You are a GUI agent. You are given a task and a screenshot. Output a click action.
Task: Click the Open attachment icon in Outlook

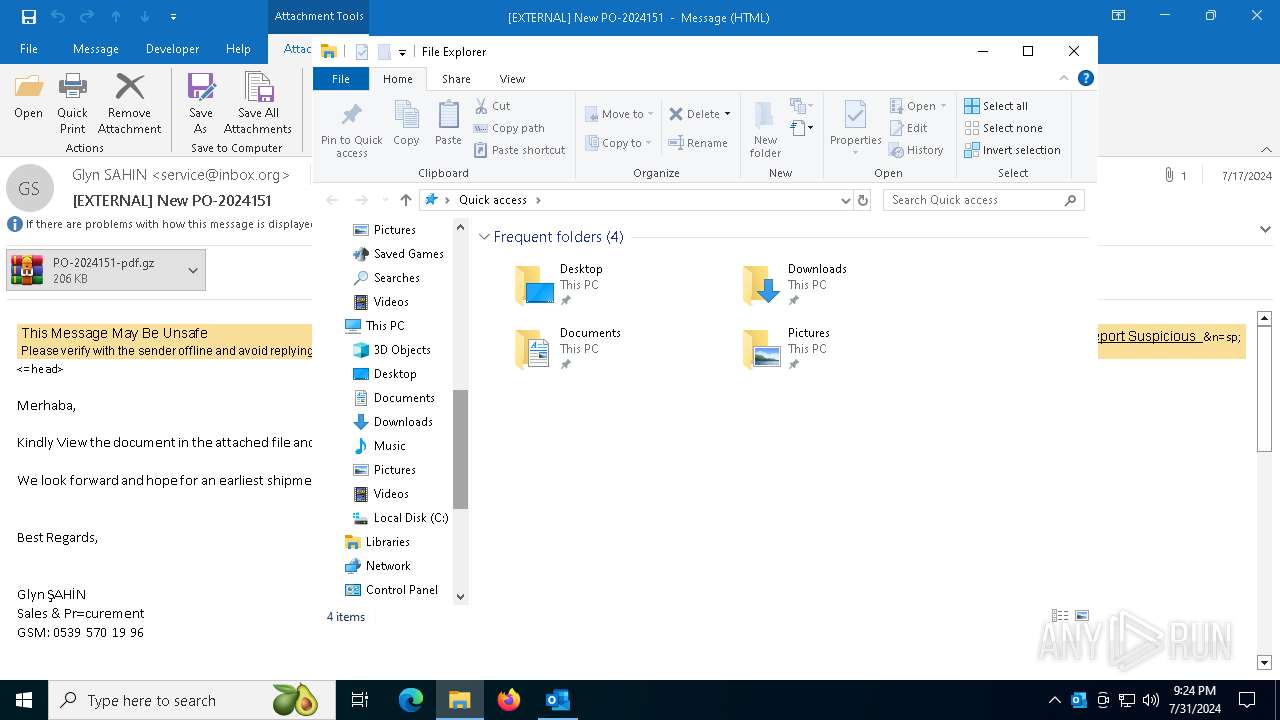28,88
